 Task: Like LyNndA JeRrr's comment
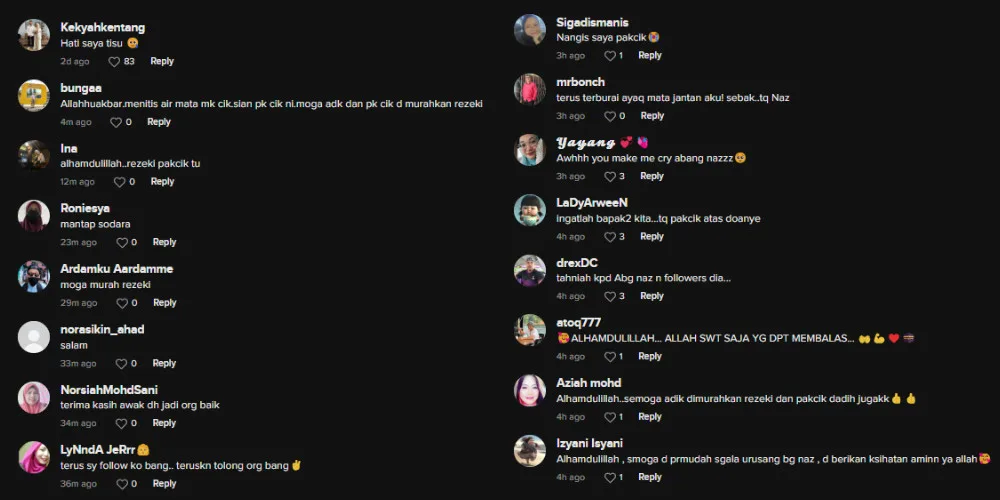coord(121,484)
